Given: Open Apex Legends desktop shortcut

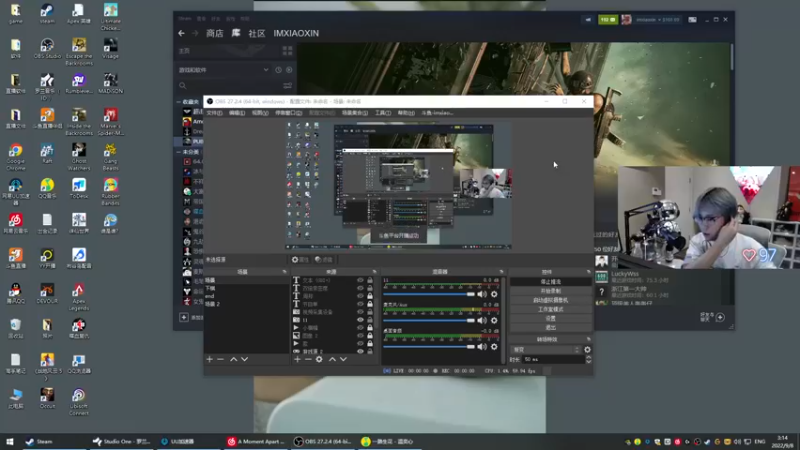Looking at the screenshot, I should [79, 297].
